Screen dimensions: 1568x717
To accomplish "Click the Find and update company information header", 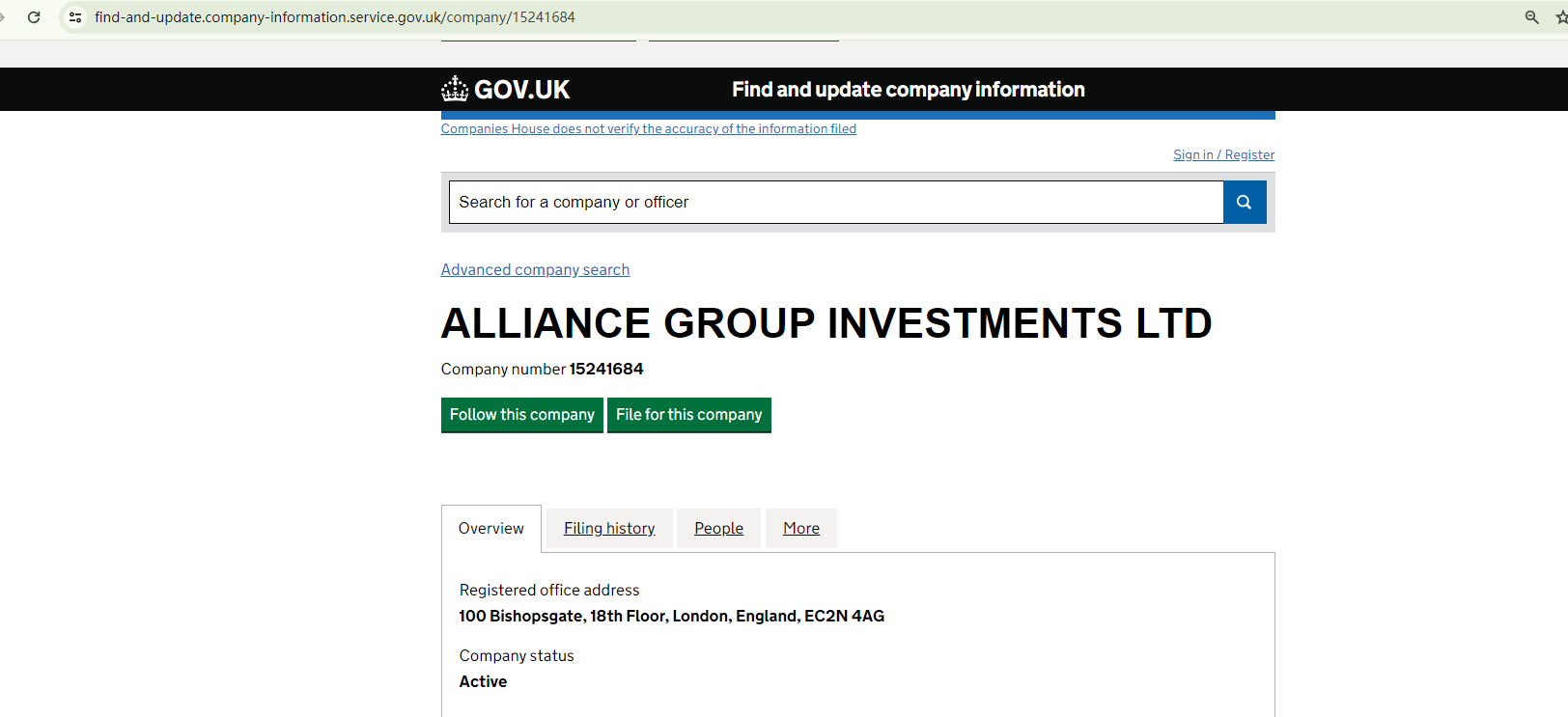I will coord(908,90).
